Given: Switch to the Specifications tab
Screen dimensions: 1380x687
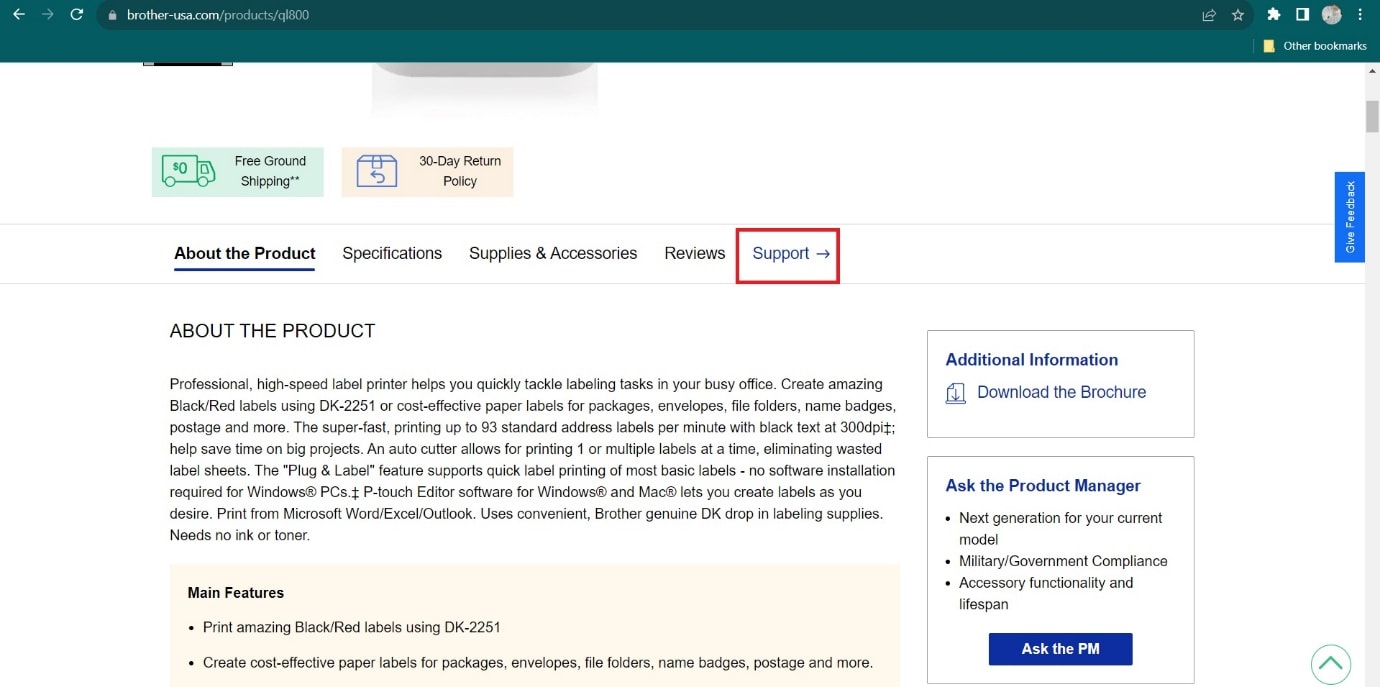Looking at the screenshot, I should click(391, 253).
